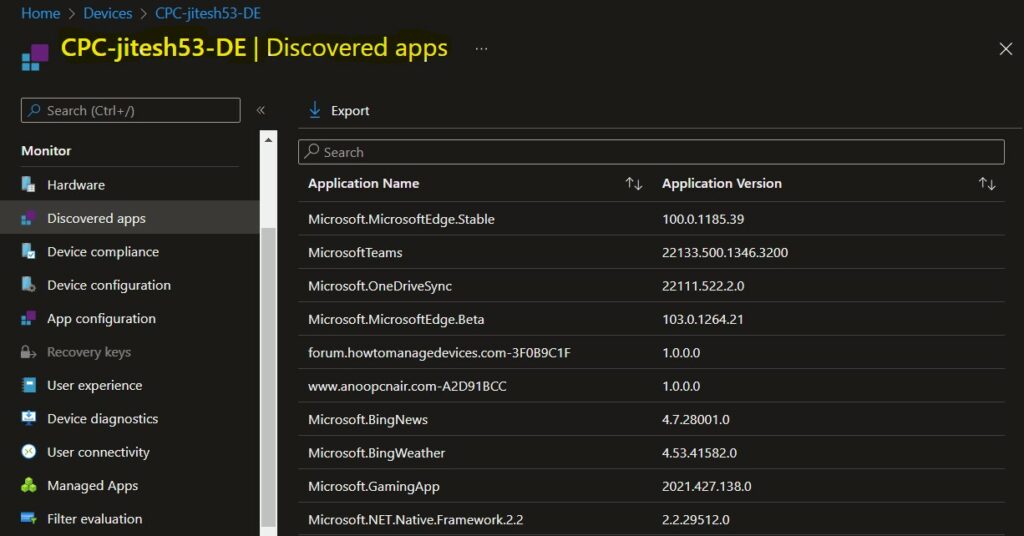Select the Microsoft.GamingApp row

651,486
